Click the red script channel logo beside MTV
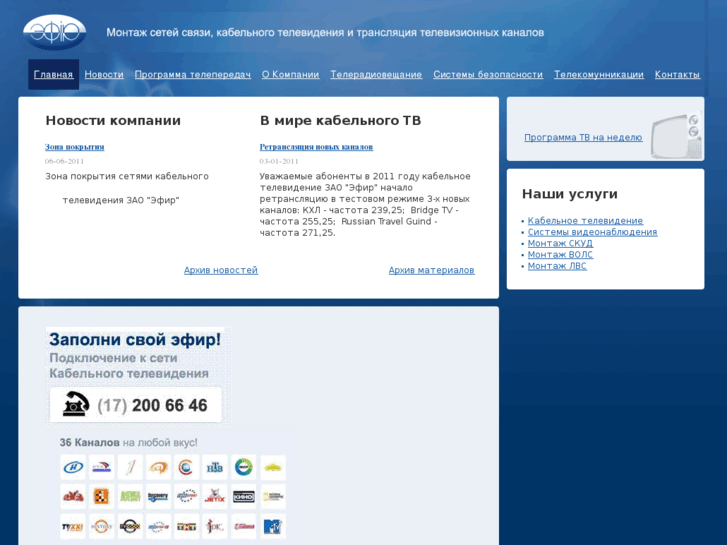Image resolution: width=727 pixels, height=545 pixels. coord(243,526)
